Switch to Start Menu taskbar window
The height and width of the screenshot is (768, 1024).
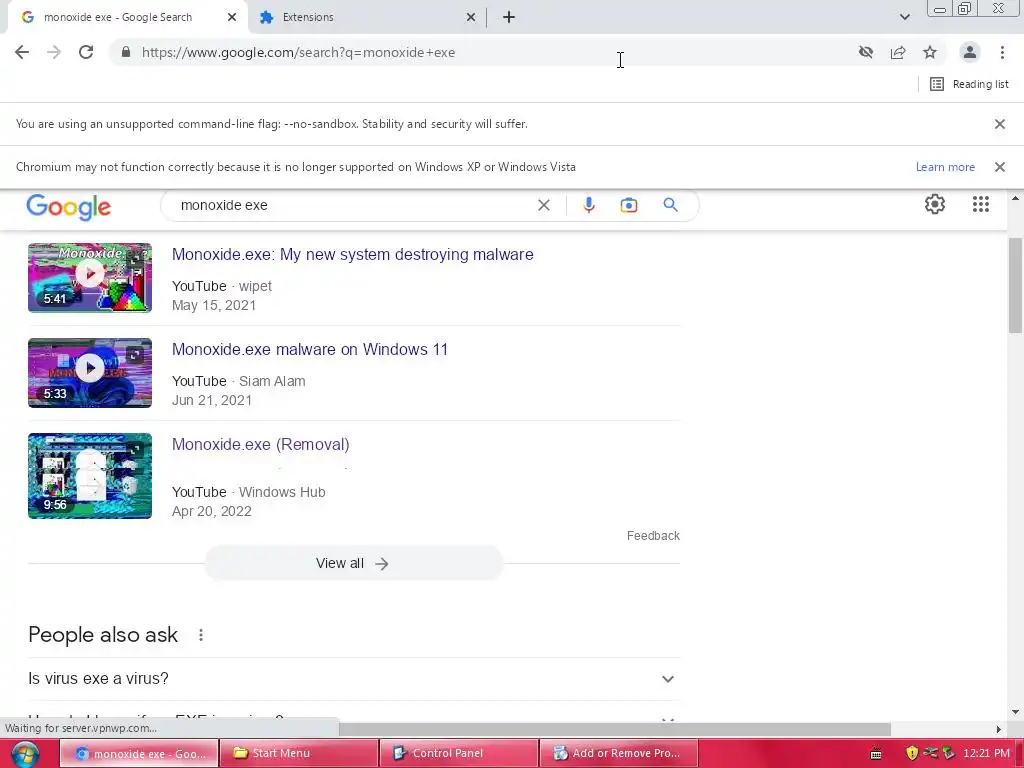(x=299, y=753)
